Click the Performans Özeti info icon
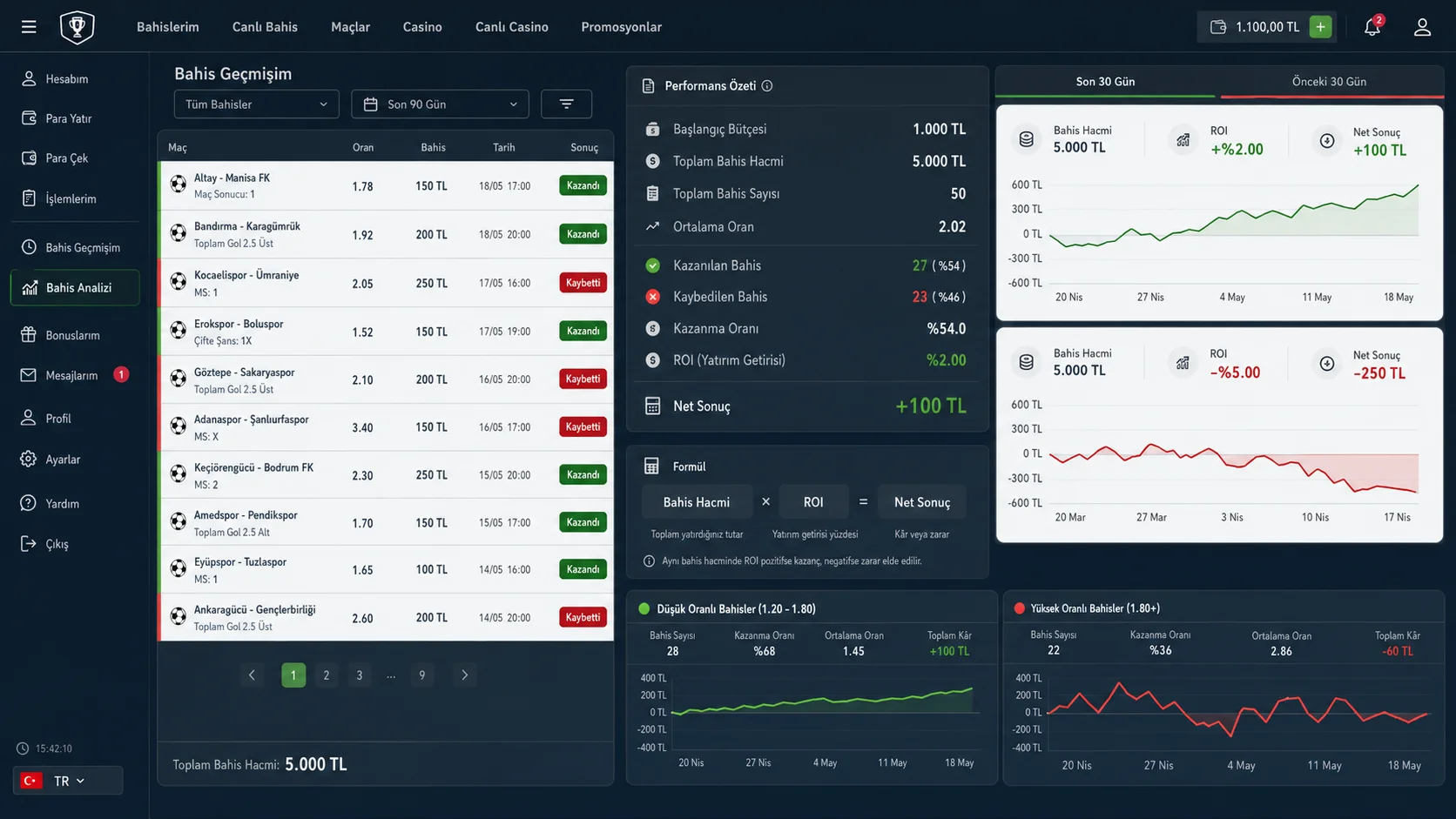Image resolution: width=1456 pixels, height=819 pixels. (x=767, y=86)
